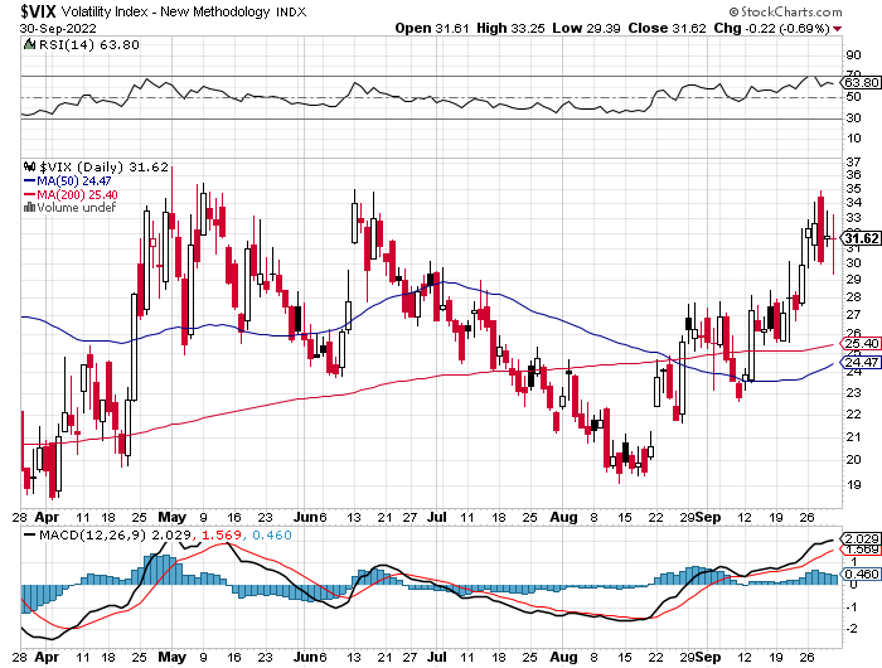882x668 pixels.
Task: Click the MA(200) red line swatch
Action: [x=29, y=195]
